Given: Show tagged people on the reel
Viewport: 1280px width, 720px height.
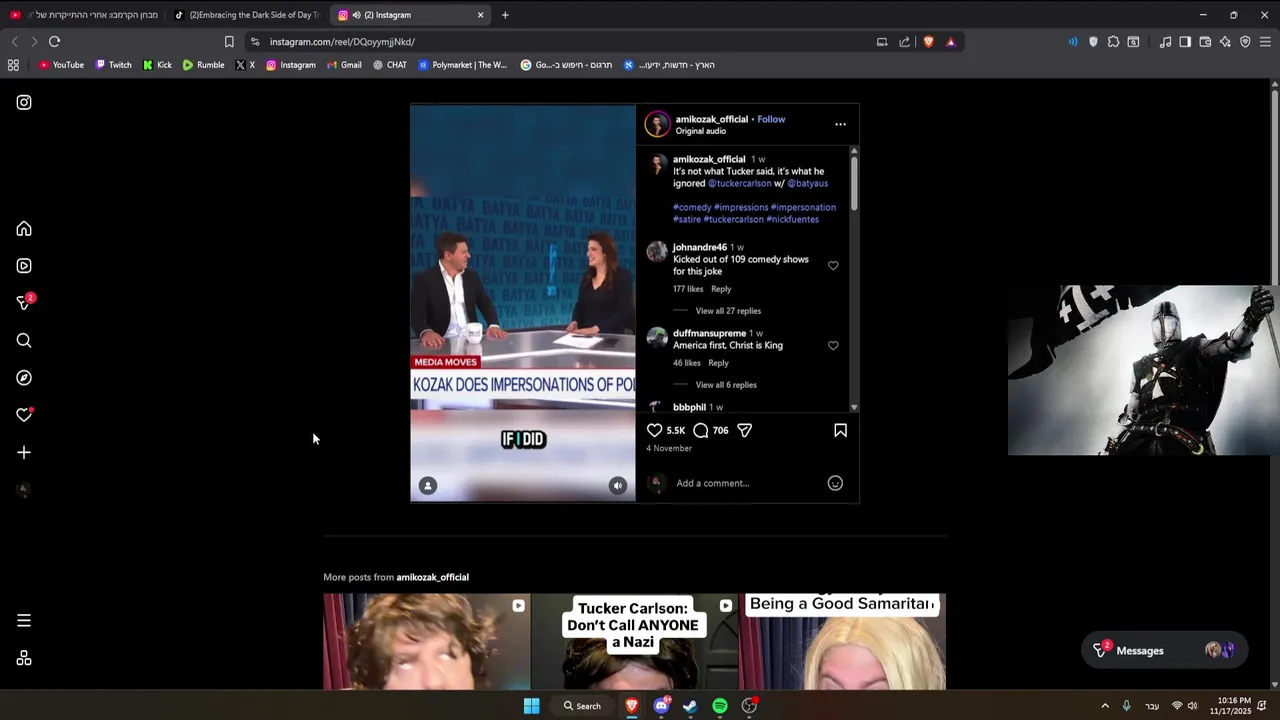Looking at the screenshot, I should coord(428,486).
